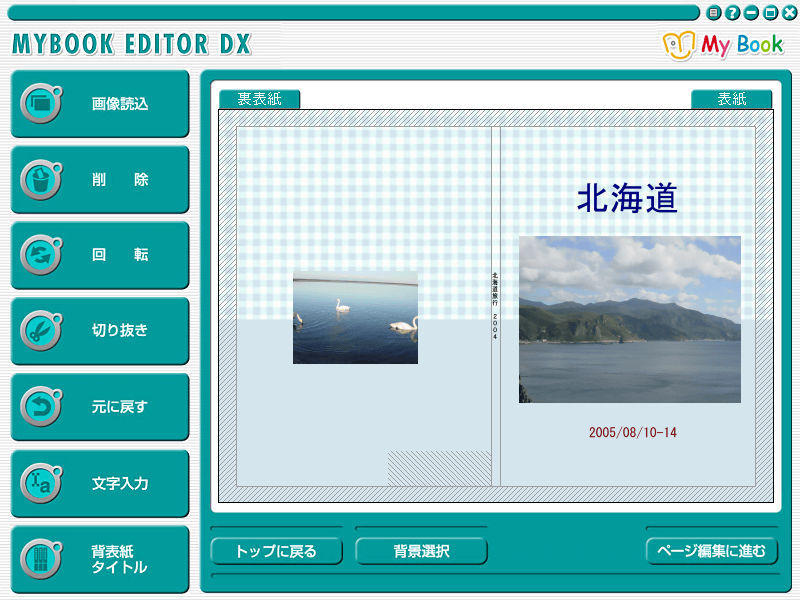This screenshot has width=800, height=600.
Task: Select the swan photo on back cover
Action: [x=355, y=317]
